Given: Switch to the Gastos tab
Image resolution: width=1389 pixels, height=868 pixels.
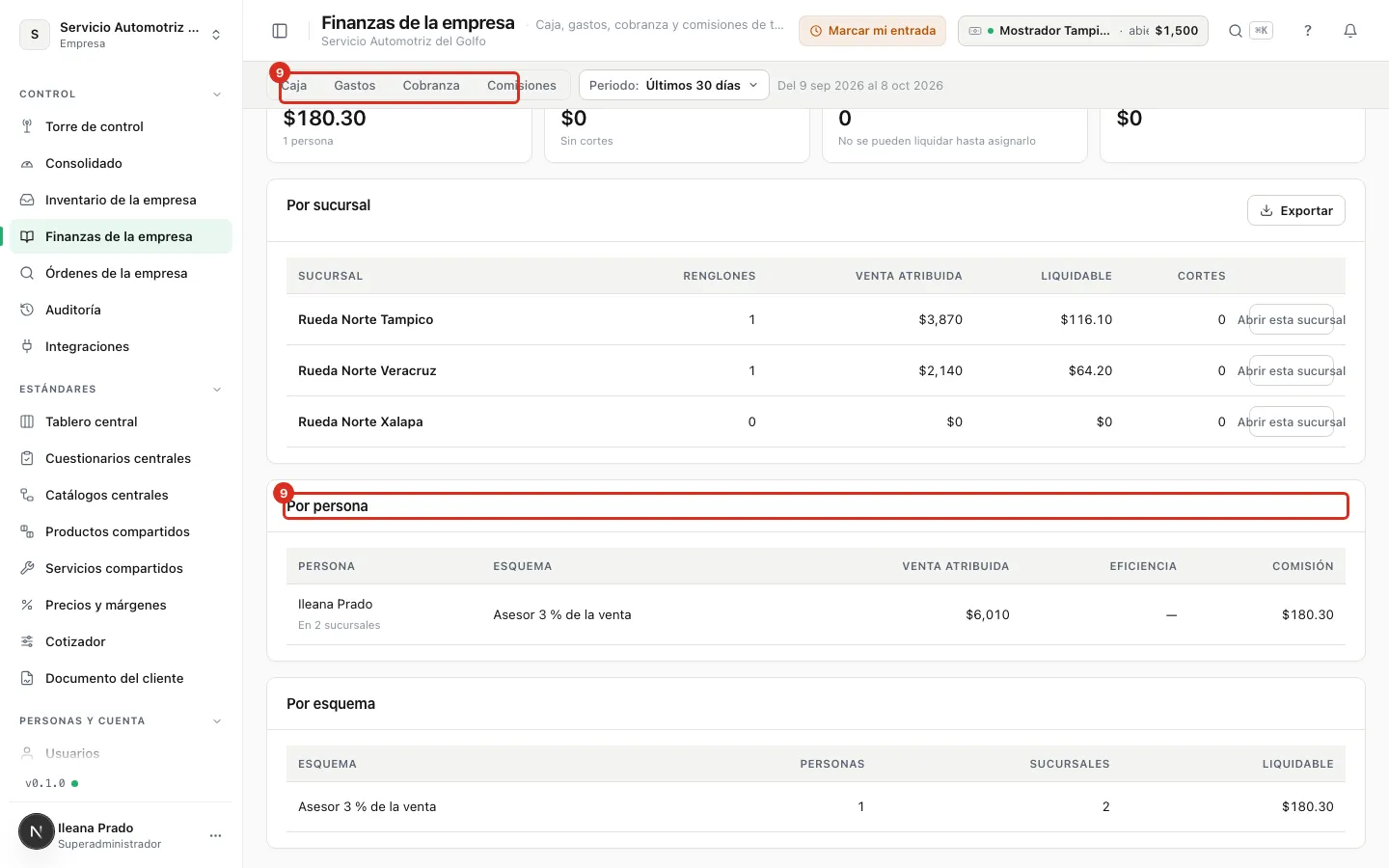Looking at the screenshot, I should [x=355, y=85].
